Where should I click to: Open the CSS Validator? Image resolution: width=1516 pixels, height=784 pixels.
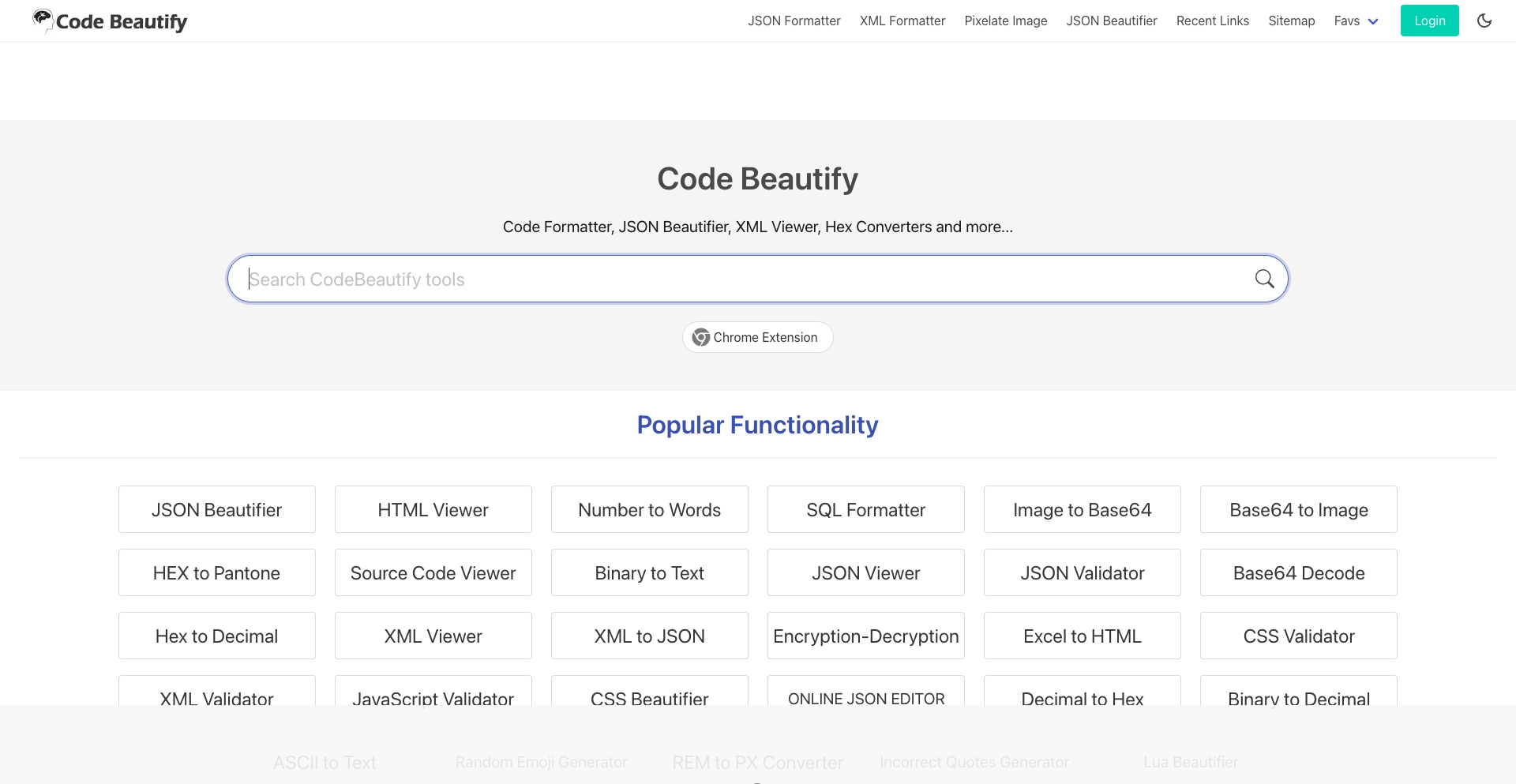(1298, 636)
